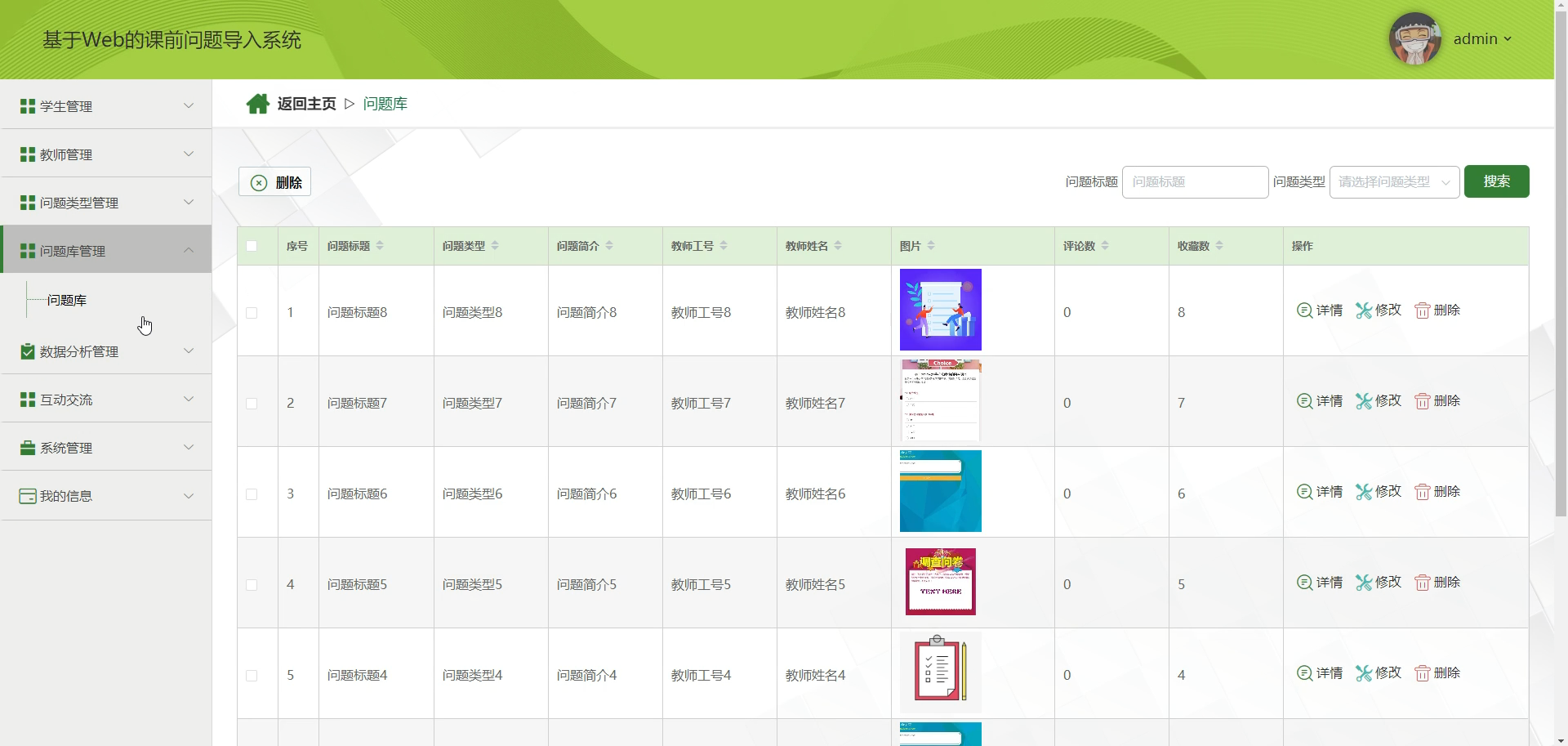Expand 问题类型管理 menu chevron
1568x746 pixels.
click(189, 202)
